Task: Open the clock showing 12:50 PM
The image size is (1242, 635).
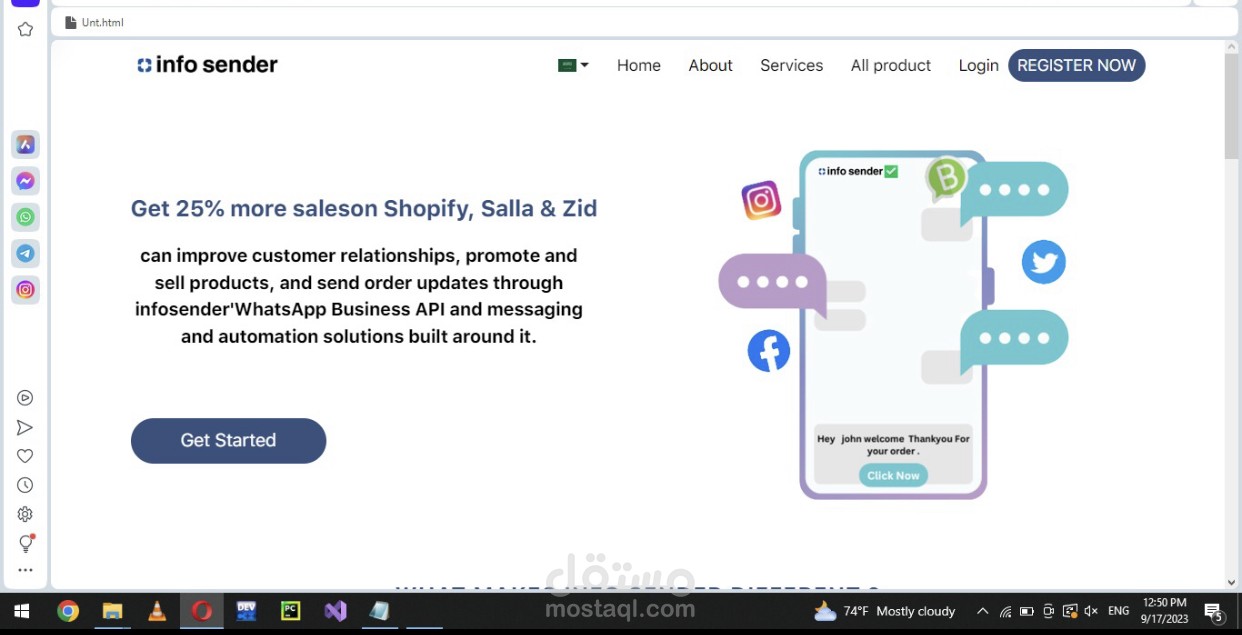Action: click(1164, 611)
